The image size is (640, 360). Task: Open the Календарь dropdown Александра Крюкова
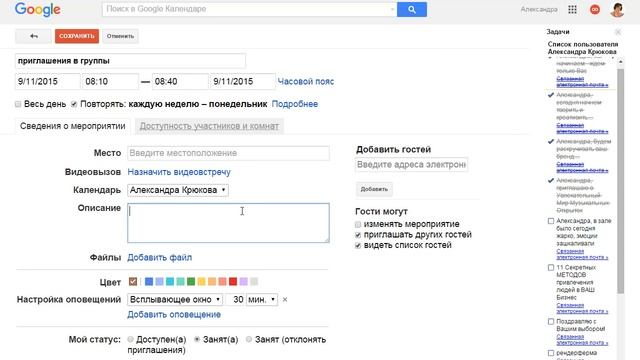pos(178,190)
